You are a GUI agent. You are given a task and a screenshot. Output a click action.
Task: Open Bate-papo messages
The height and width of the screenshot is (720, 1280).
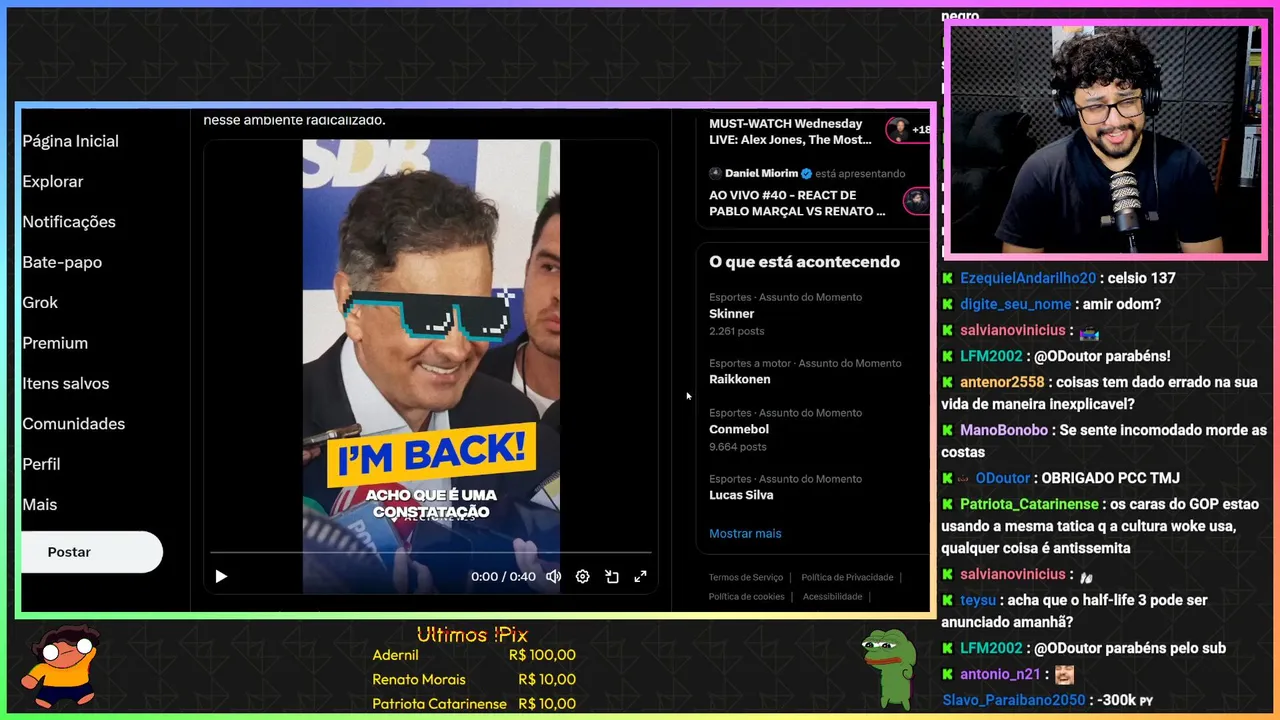pyautogui.click(x=62, y=262)
